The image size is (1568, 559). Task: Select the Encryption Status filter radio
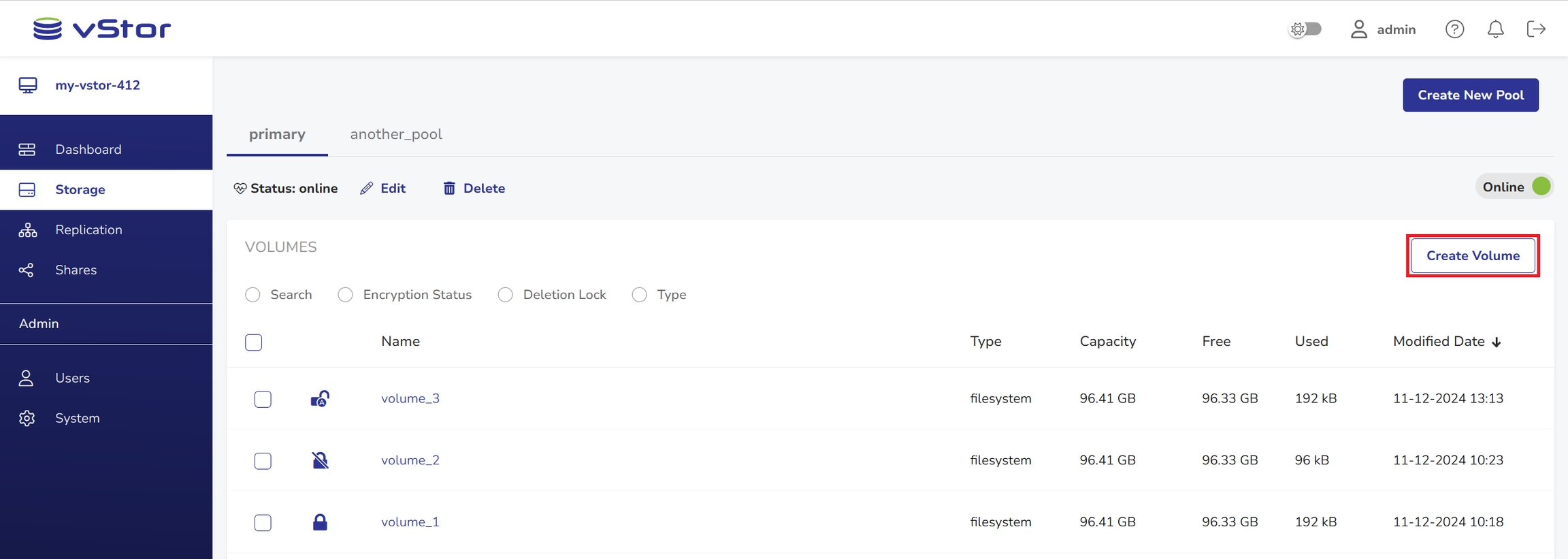(x=346, y=295)
